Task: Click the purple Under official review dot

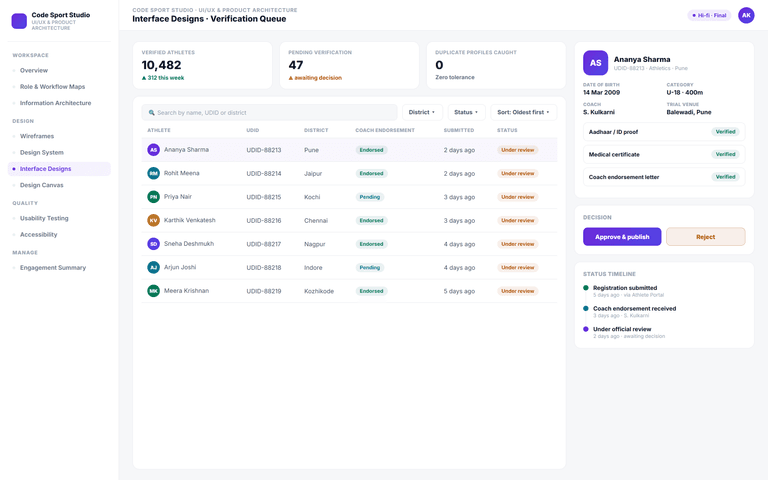Action: coord(586,329)
